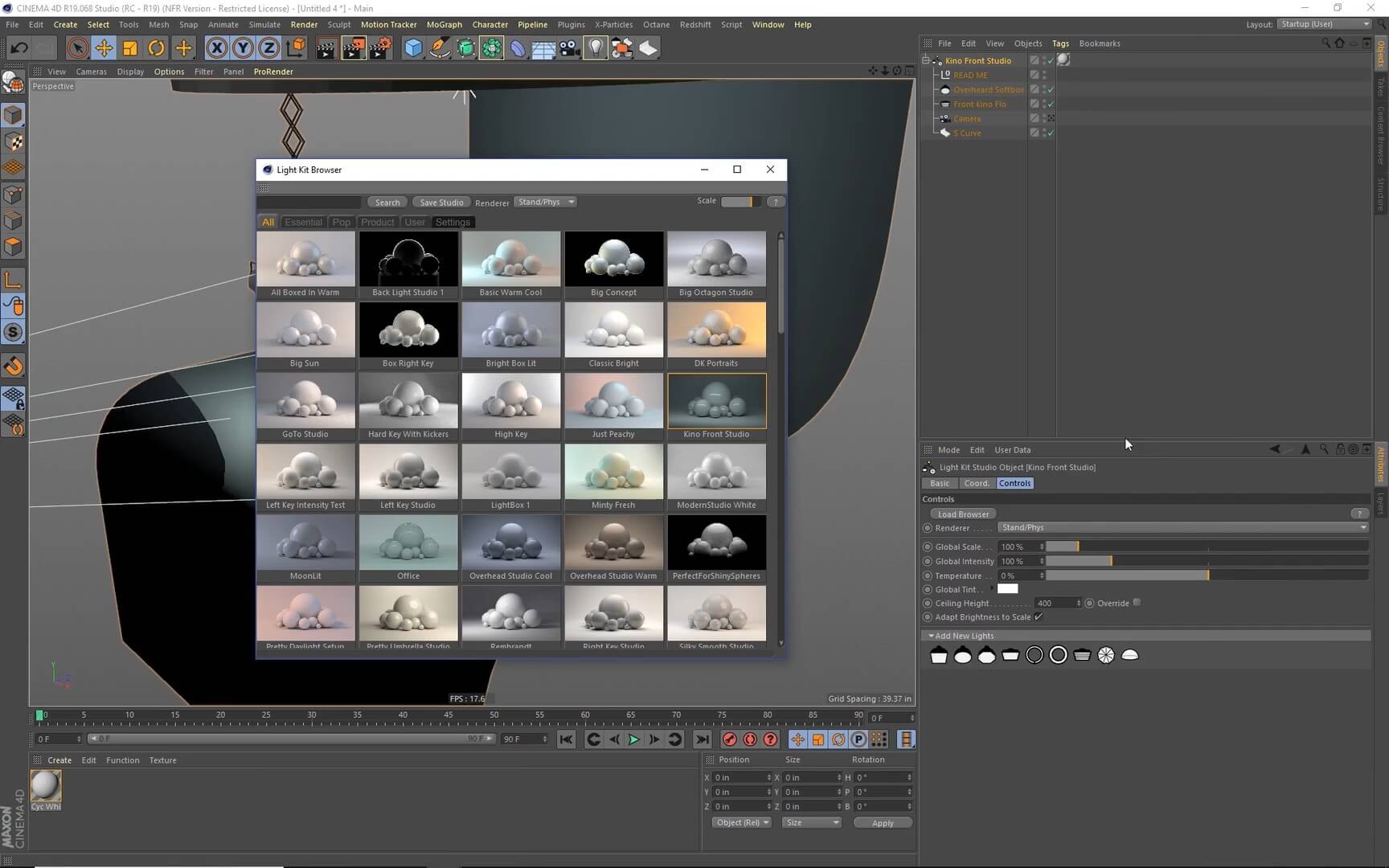Open Edit Render Settings icon
The image size is (1389, 868).
pos(380,48)
